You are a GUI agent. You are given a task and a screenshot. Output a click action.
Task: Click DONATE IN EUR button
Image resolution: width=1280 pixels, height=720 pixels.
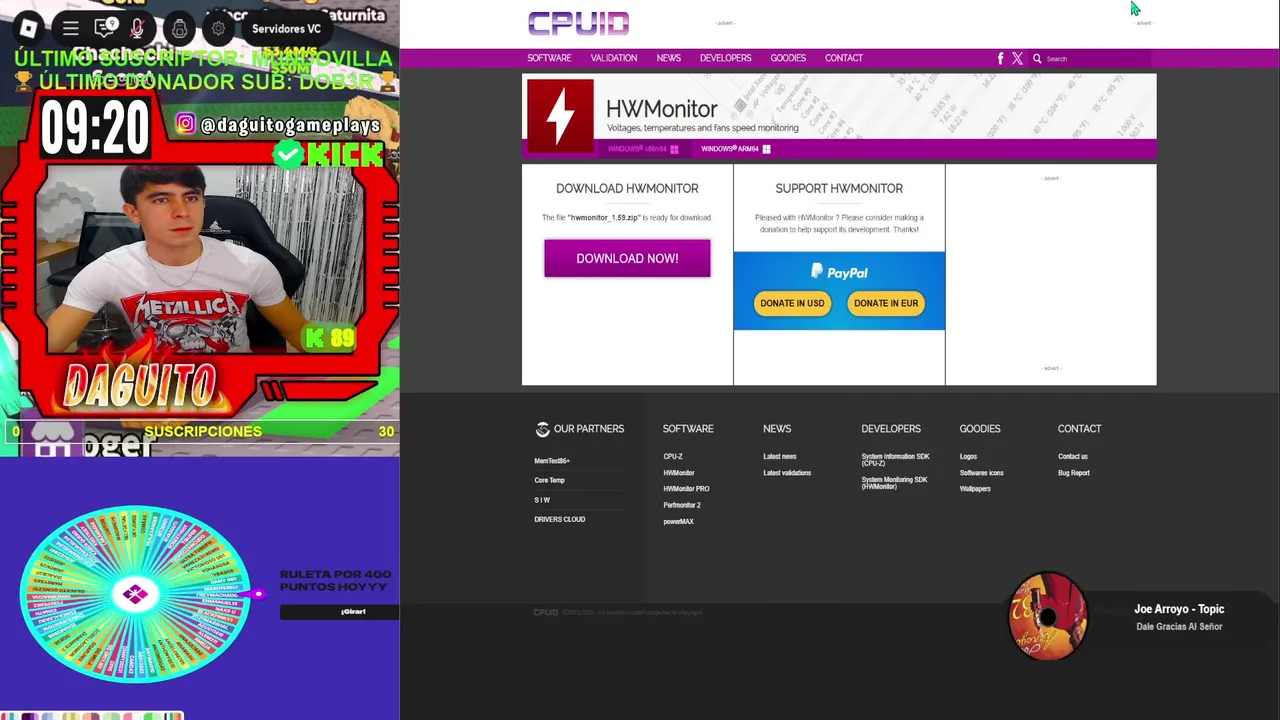point(886,303)
